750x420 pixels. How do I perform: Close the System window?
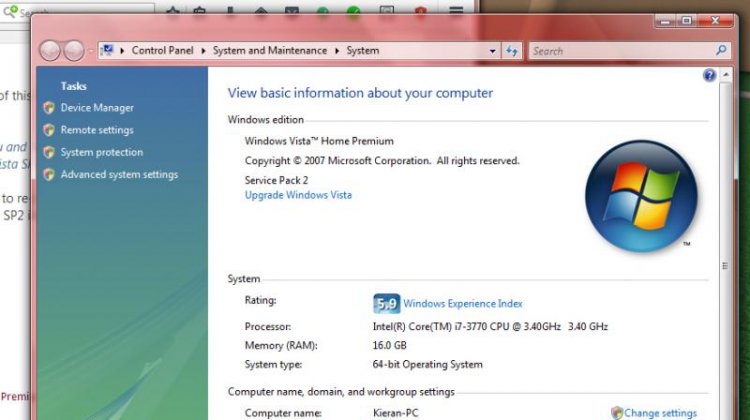click(x=715, y=21)
